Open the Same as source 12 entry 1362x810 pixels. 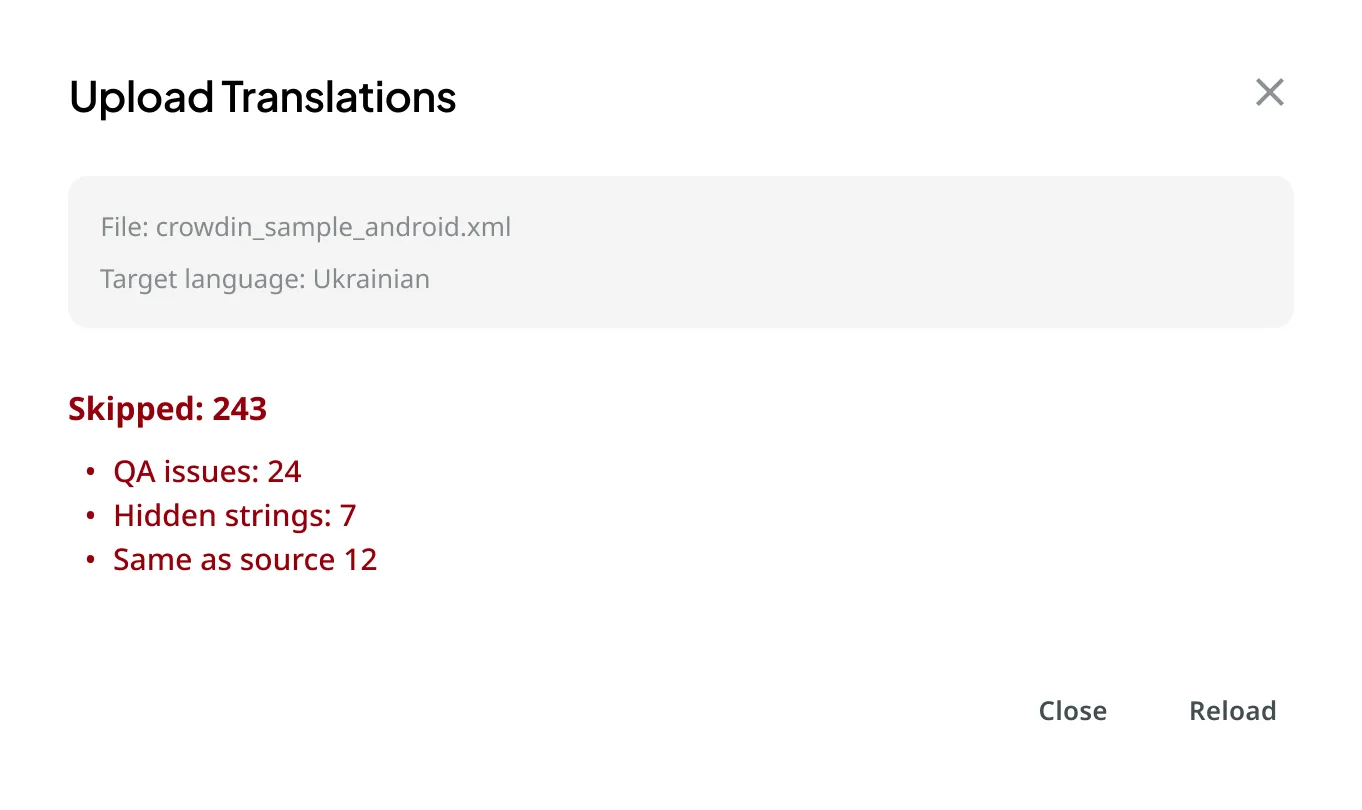[245, 559]
